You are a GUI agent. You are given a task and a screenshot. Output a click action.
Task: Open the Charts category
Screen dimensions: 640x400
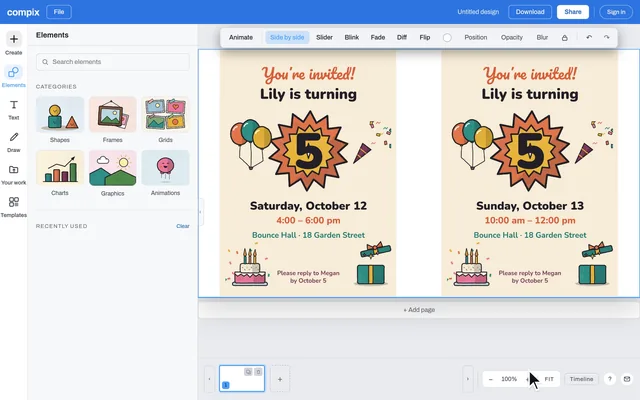pyautogui.click(x=60, y=173)
